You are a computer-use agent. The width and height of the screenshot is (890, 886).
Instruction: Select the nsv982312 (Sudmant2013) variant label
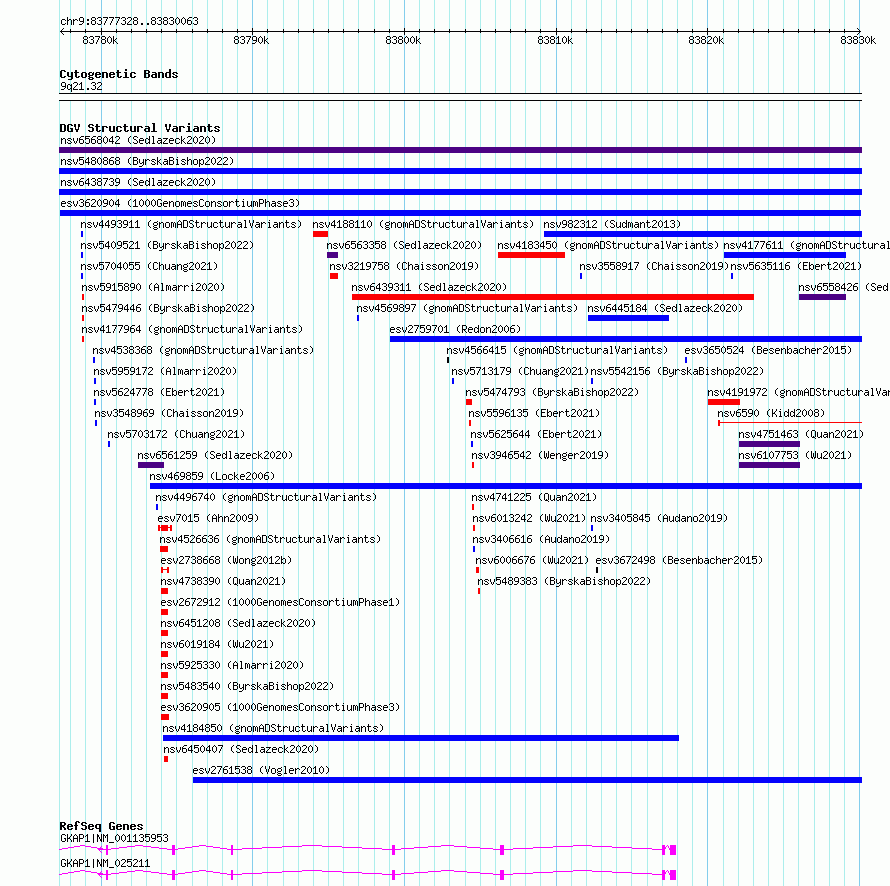click(612, 224)
